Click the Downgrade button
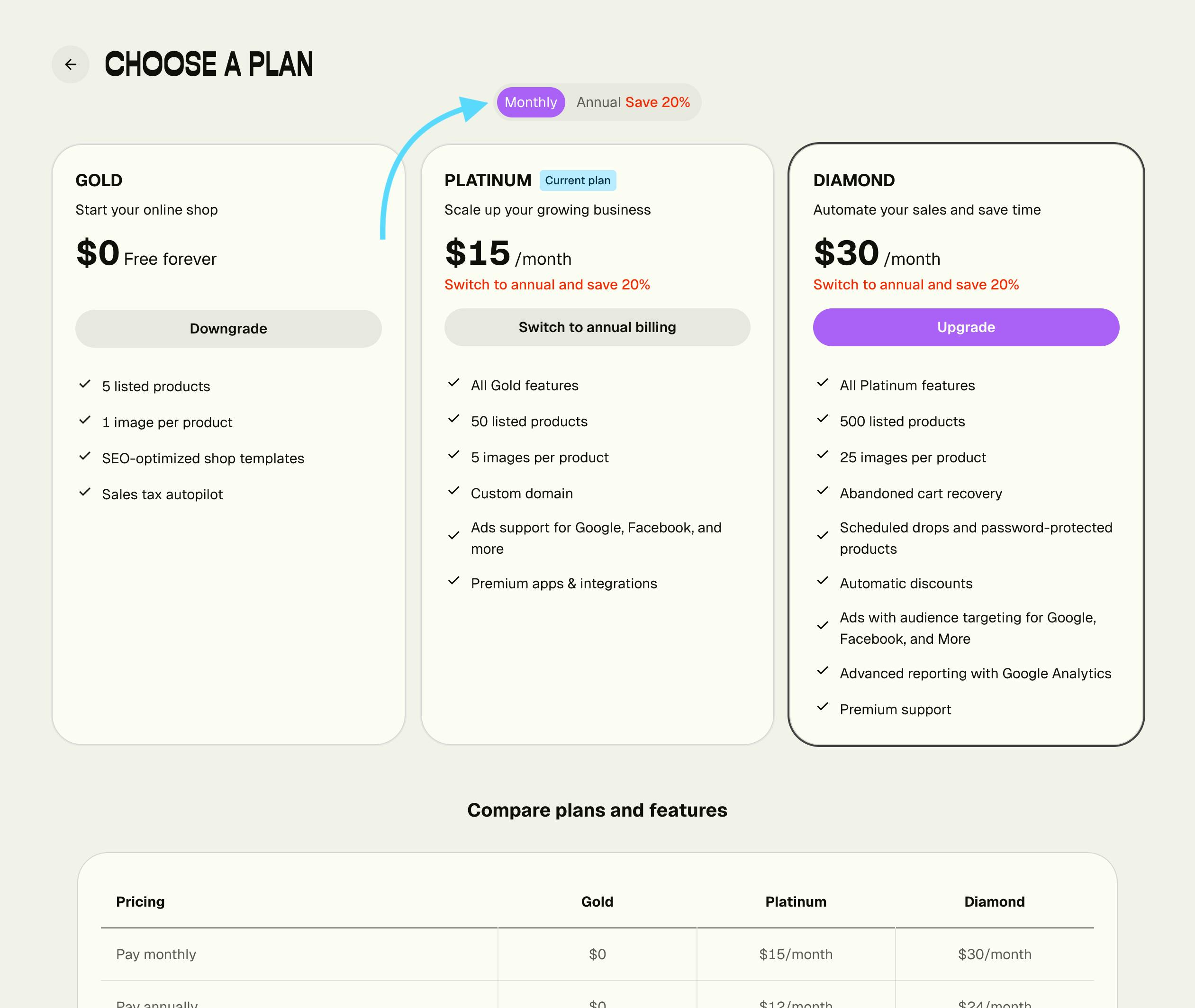Screen dimensions: 1195x1008 228,329
